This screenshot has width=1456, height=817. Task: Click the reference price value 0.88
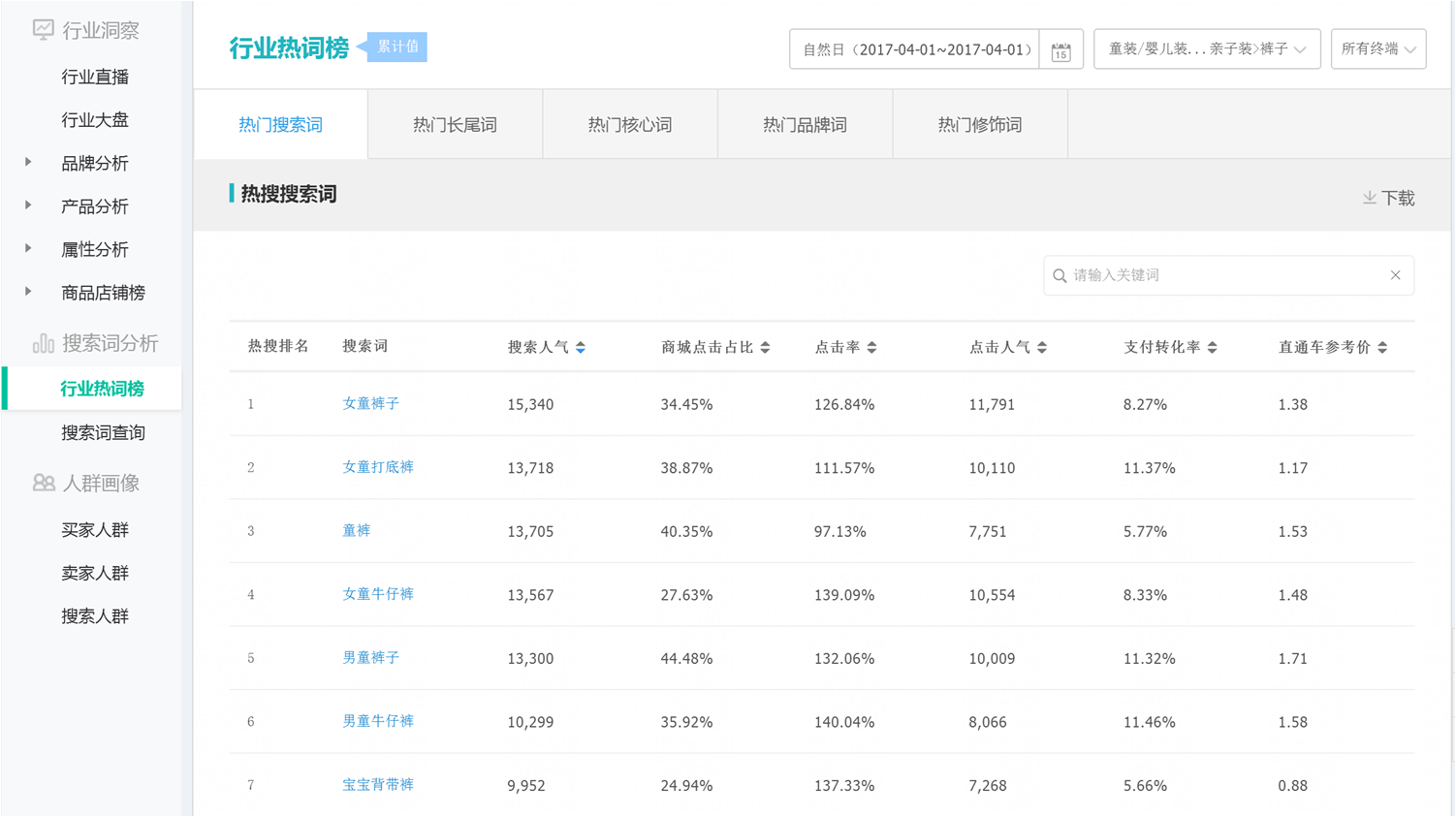click(1292, 785)
